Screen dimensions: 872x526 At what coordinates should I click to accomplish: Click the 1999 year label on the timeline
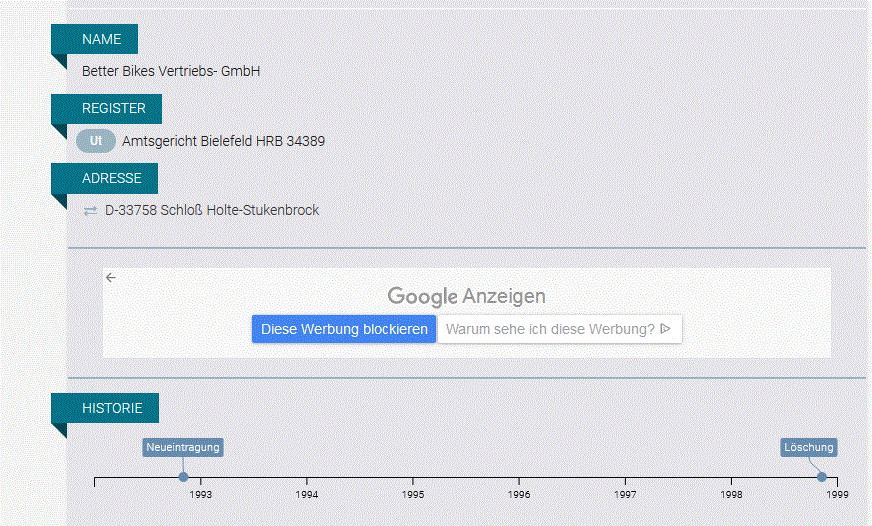click(837, 495)
